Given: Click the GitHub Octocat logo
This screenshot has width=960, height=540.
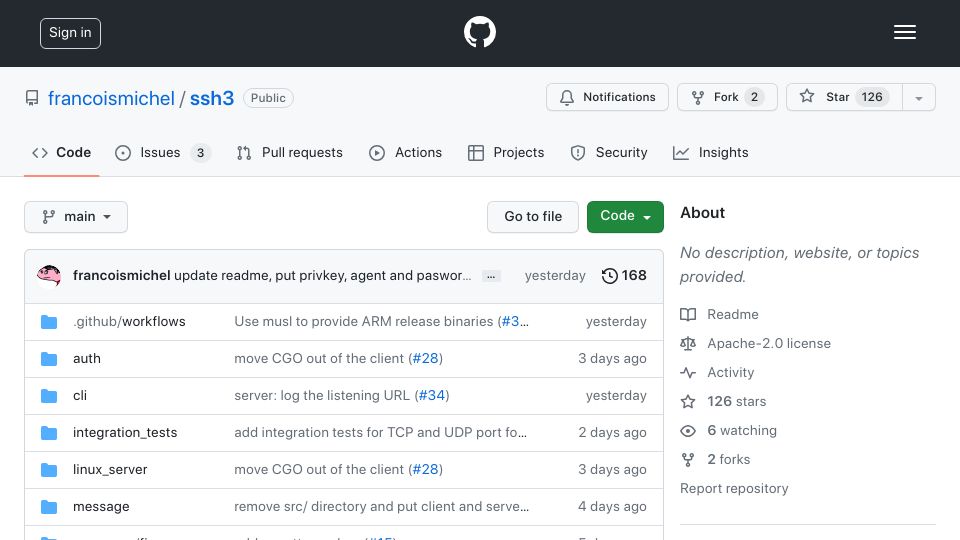Looking at the screenshot, I should pos(479,32).
